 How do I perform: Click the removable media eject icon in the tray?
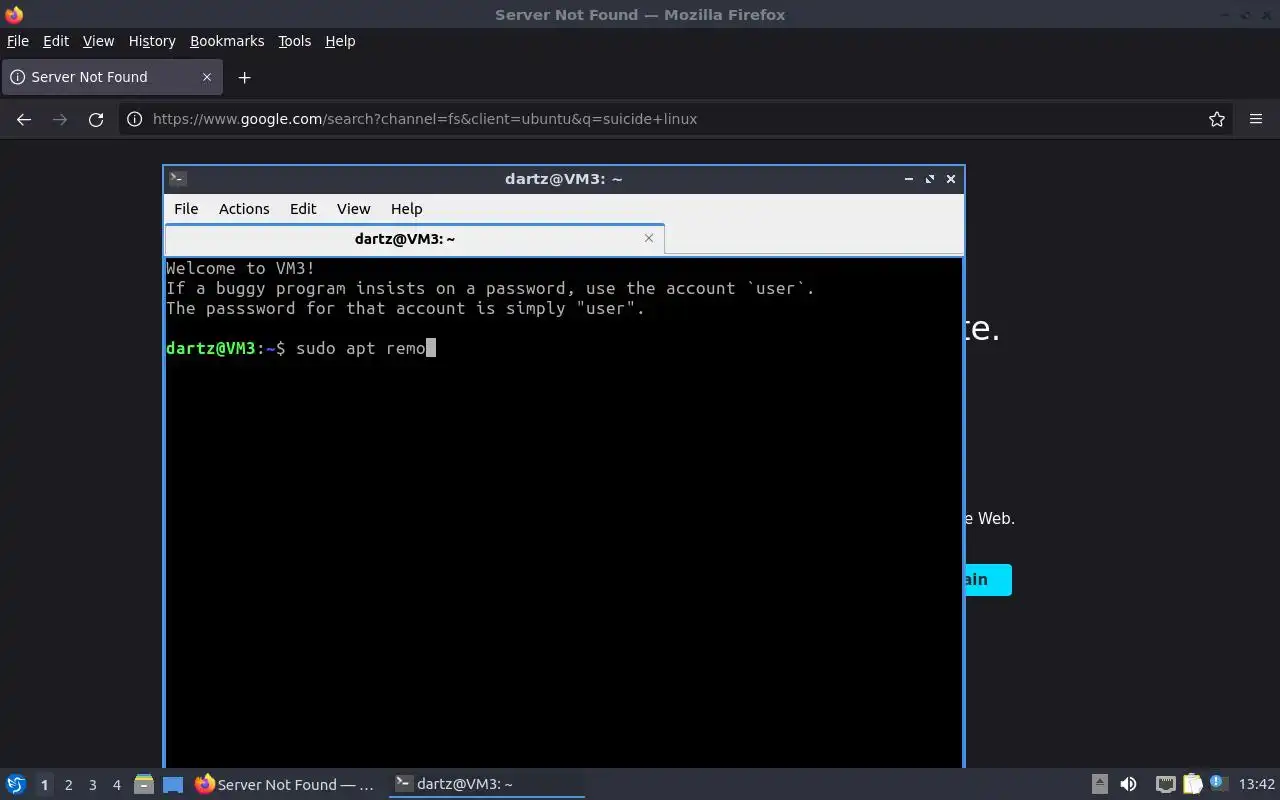tap(1099, 785)
